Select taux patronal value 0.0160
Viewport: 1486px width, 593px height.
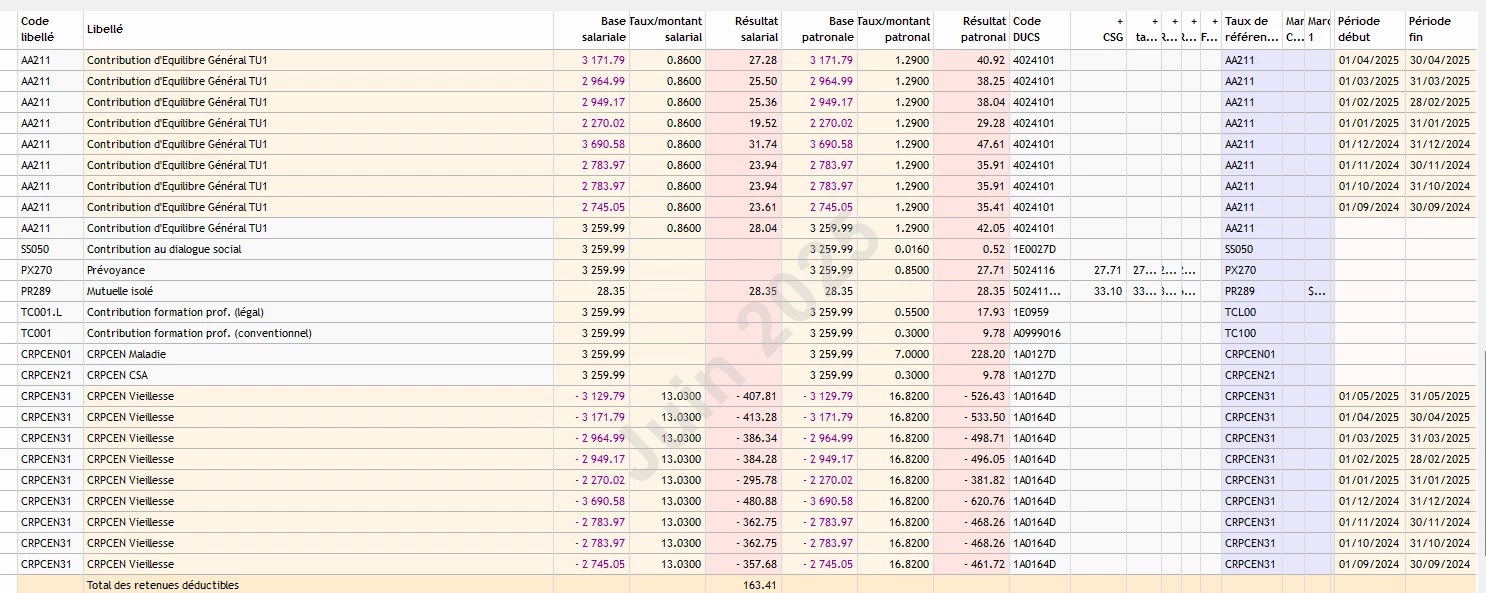(x=911, y=249)
